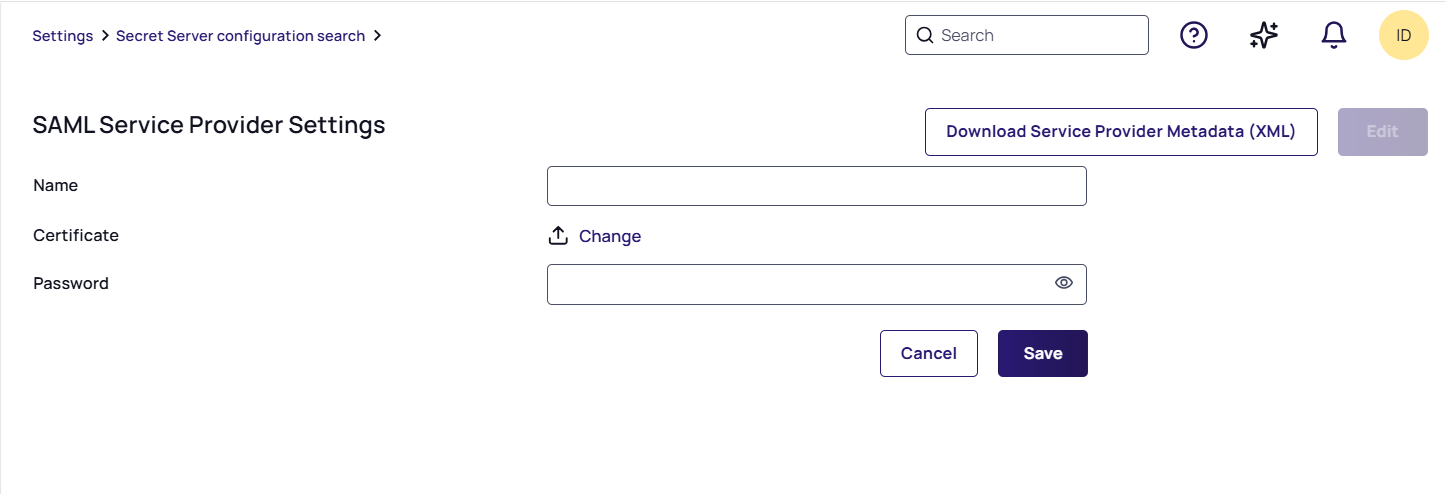Open Secret Server configuration search breadcrumb
The height and width of the screenshot is (494, 1446).
tap(240, 36)
